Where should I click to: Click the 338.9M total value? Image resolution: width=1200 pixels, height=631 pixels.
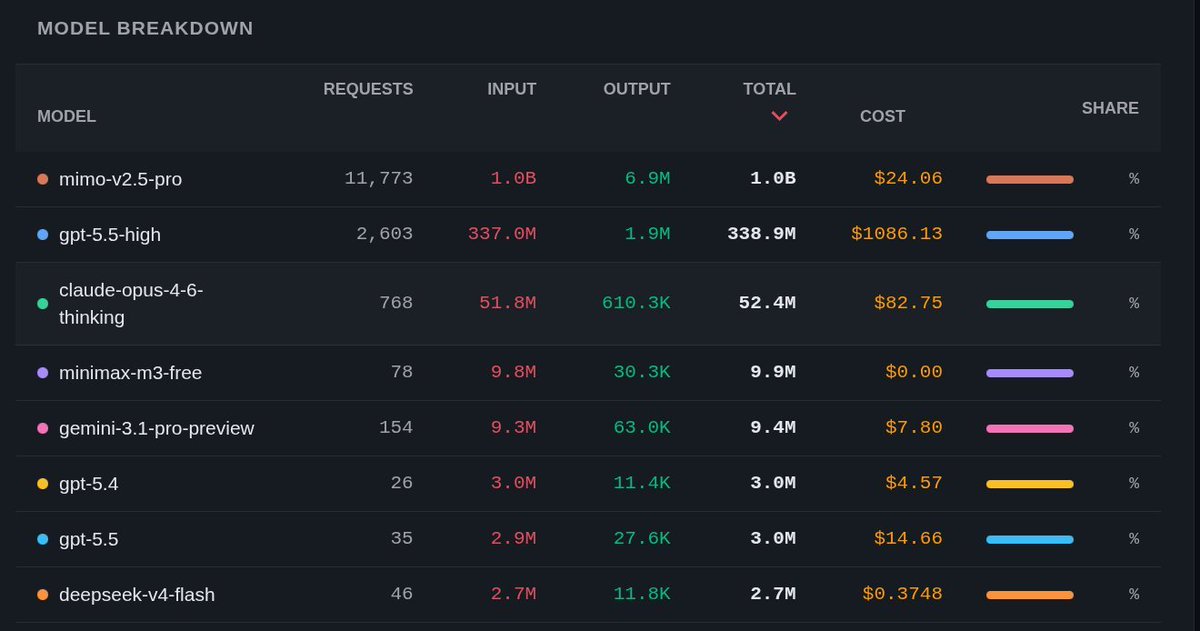pyautogui.click(x=761, y=234)
